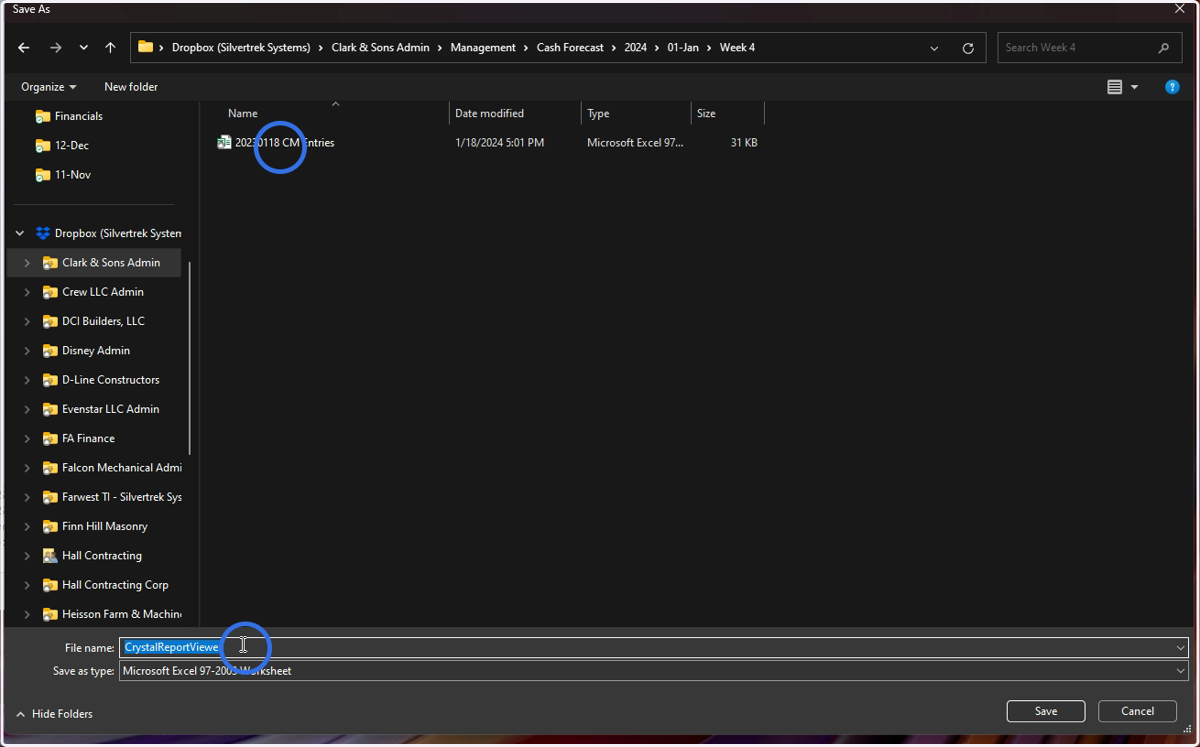This screenshot has width=1200, height=747.
Task: Open the view options dropdown arrow
Action: point(1134,88)
